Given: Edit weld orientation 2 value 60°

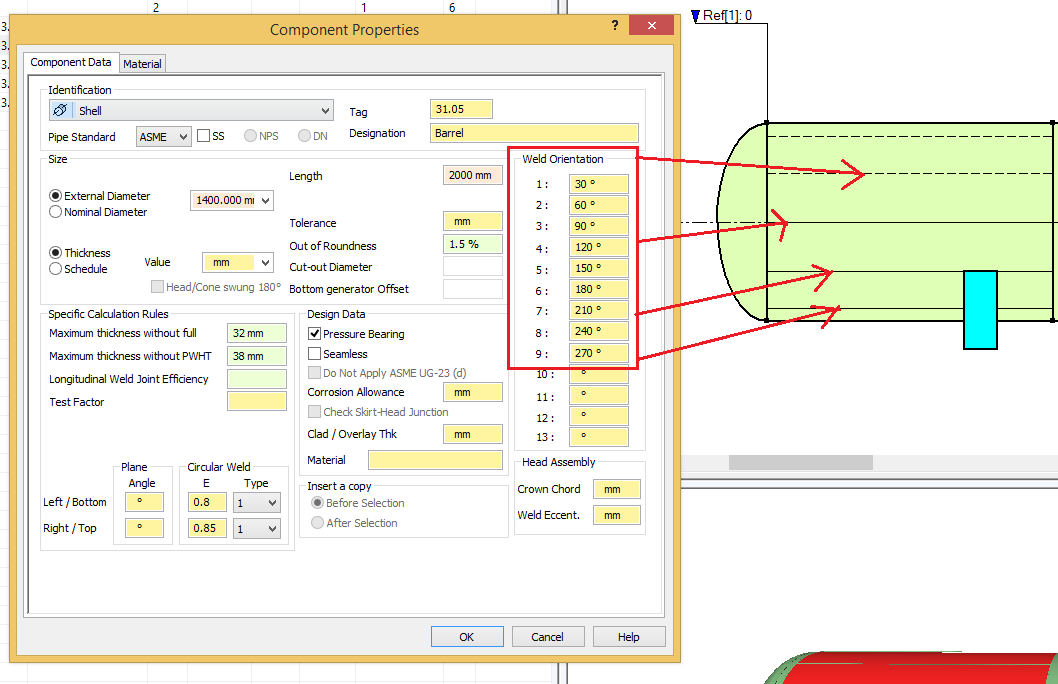Looking at the screenshot, I should pos(598,205).
